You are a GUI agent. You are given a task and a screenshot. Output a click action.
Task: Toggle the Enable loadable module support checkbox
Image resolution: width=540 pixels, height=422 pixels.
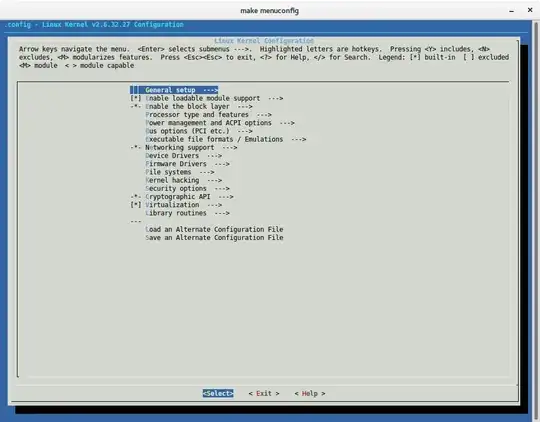pos(136,98)
